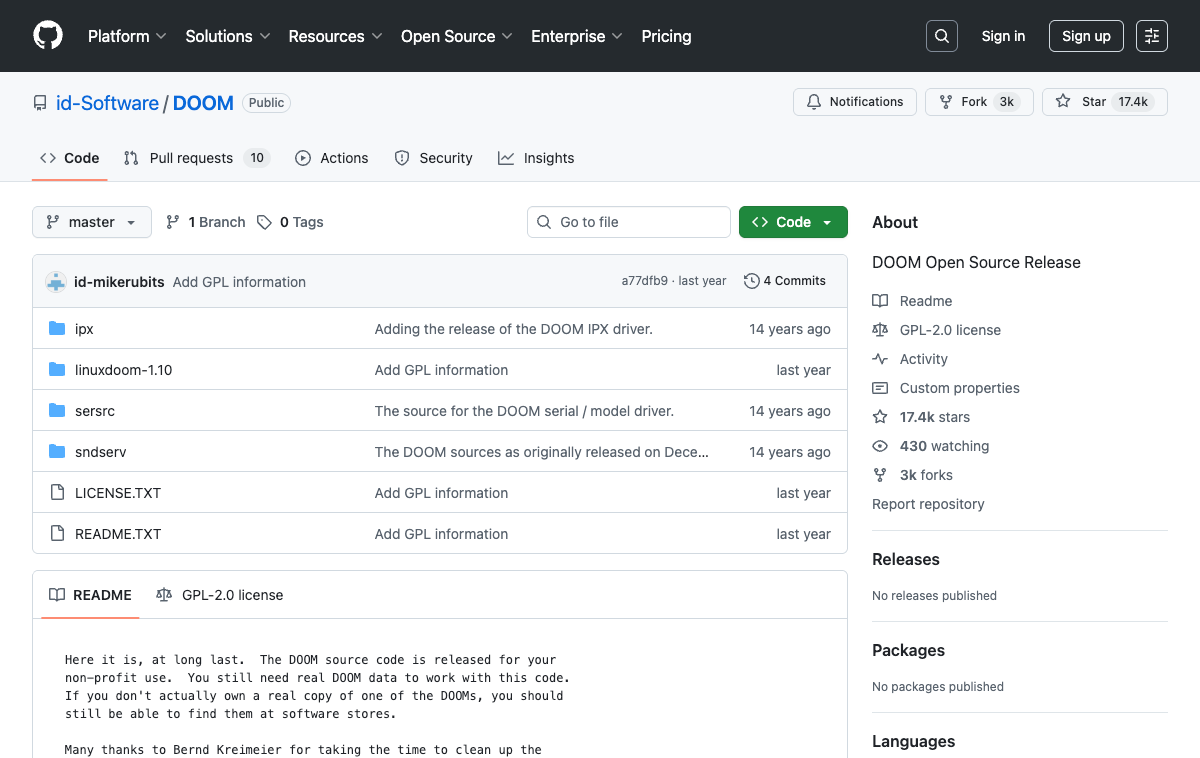Open README.TXT file name
This screenshot has height=758, width=1200.
tap(118, 534)
